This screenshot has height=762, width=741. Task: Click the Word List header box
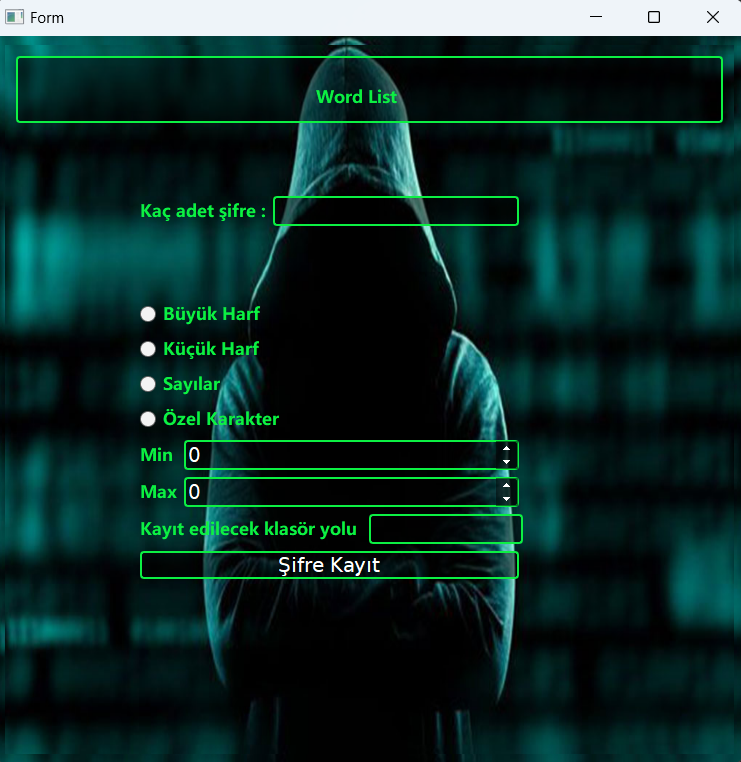(x=369, y=89)
